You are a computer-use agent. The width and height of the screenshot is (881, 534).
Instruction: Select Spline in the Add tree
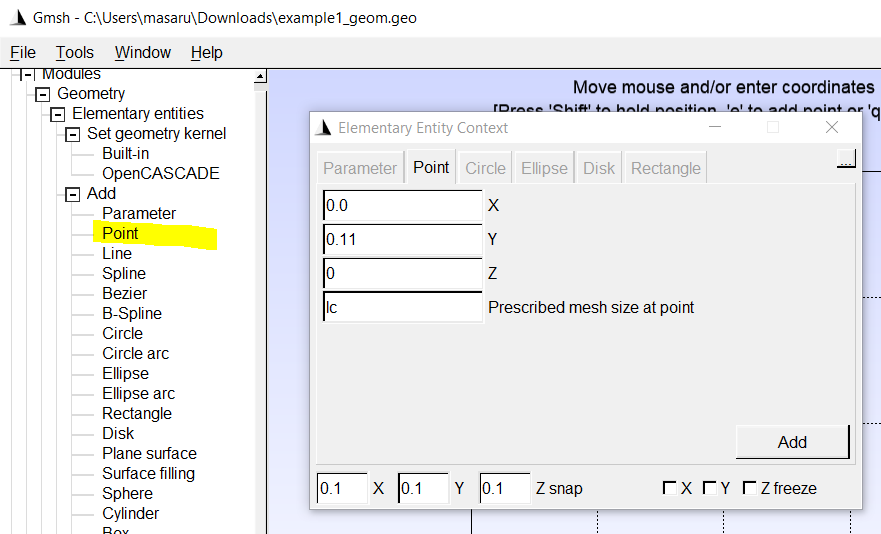pos(124,273)
